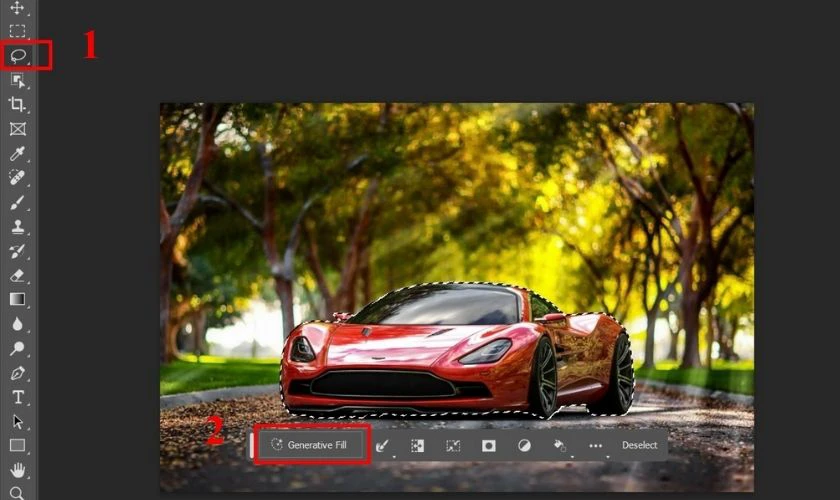Image resolution: width=840 pixels, height=500 pixels.
Task: Select the Lasso tool
Action: pyautogui.click(x=18, y=55)
